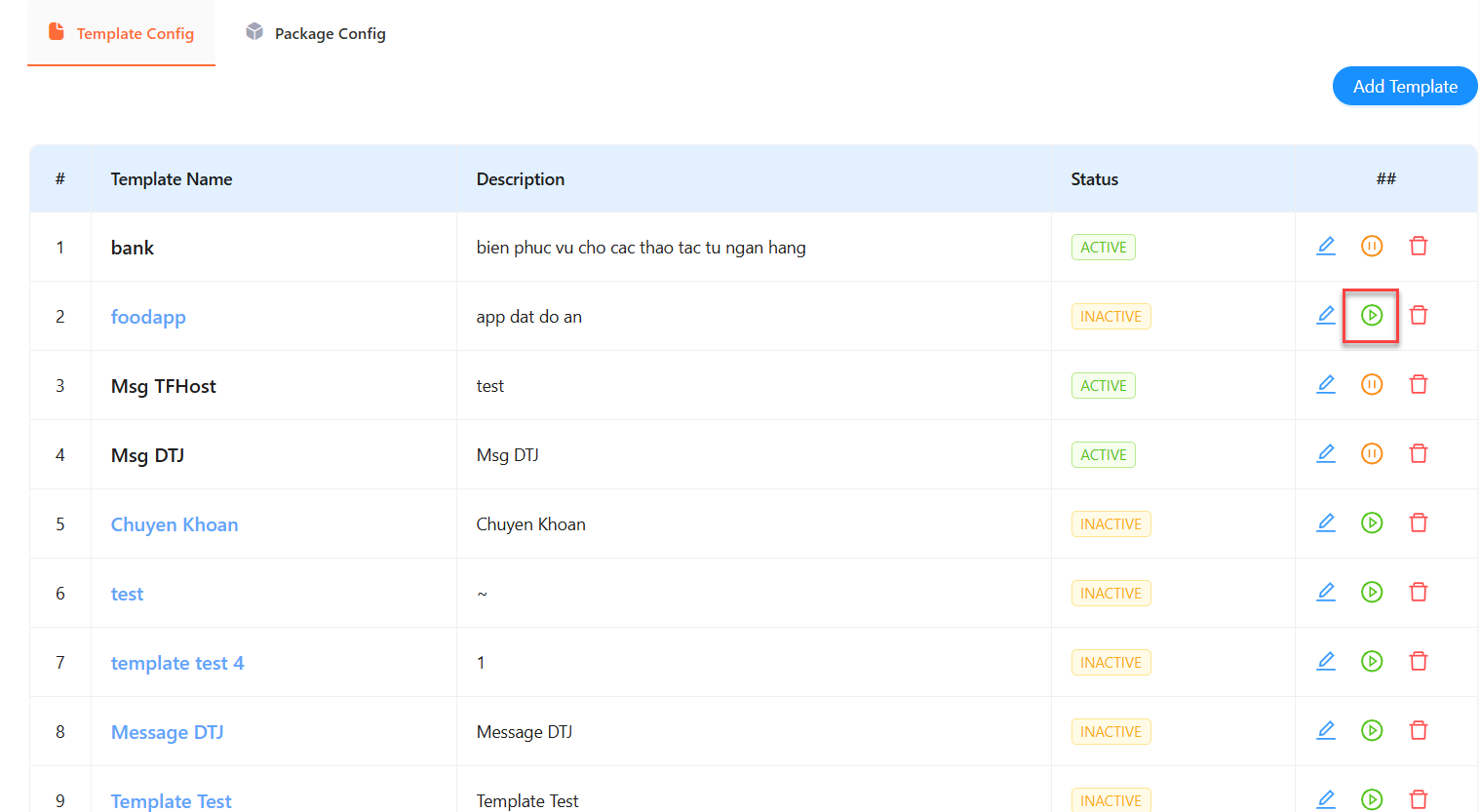Open the foodapp template link
The image size is (1480, 812).
[148, 316]
